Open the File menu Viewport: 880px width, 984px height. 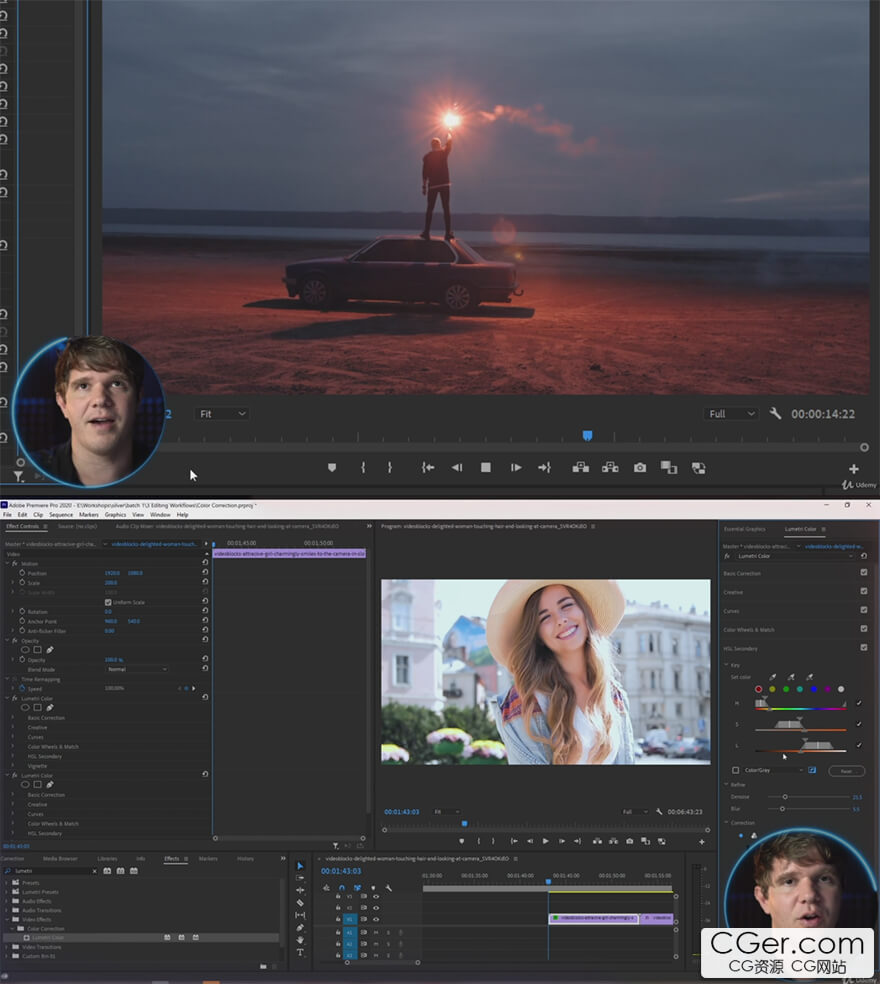pos(8,515)
